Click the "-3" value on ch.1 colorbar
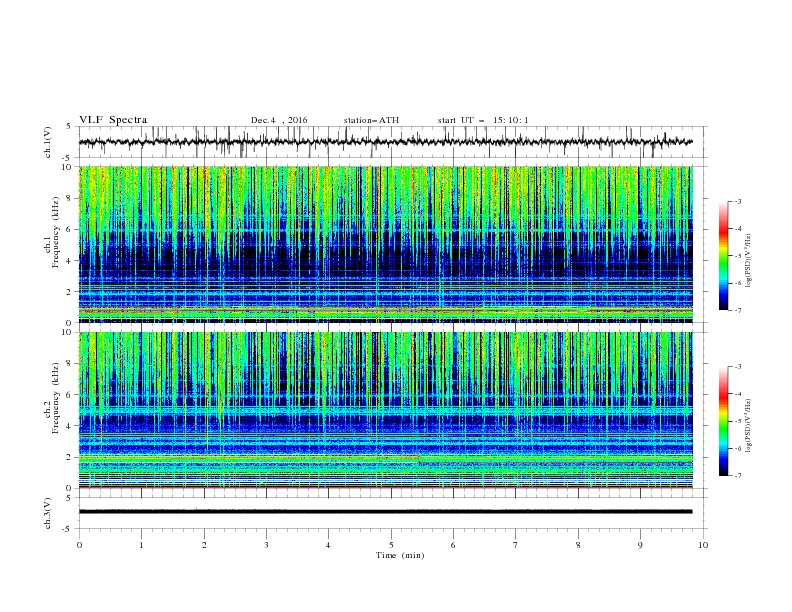 point(738,201)
